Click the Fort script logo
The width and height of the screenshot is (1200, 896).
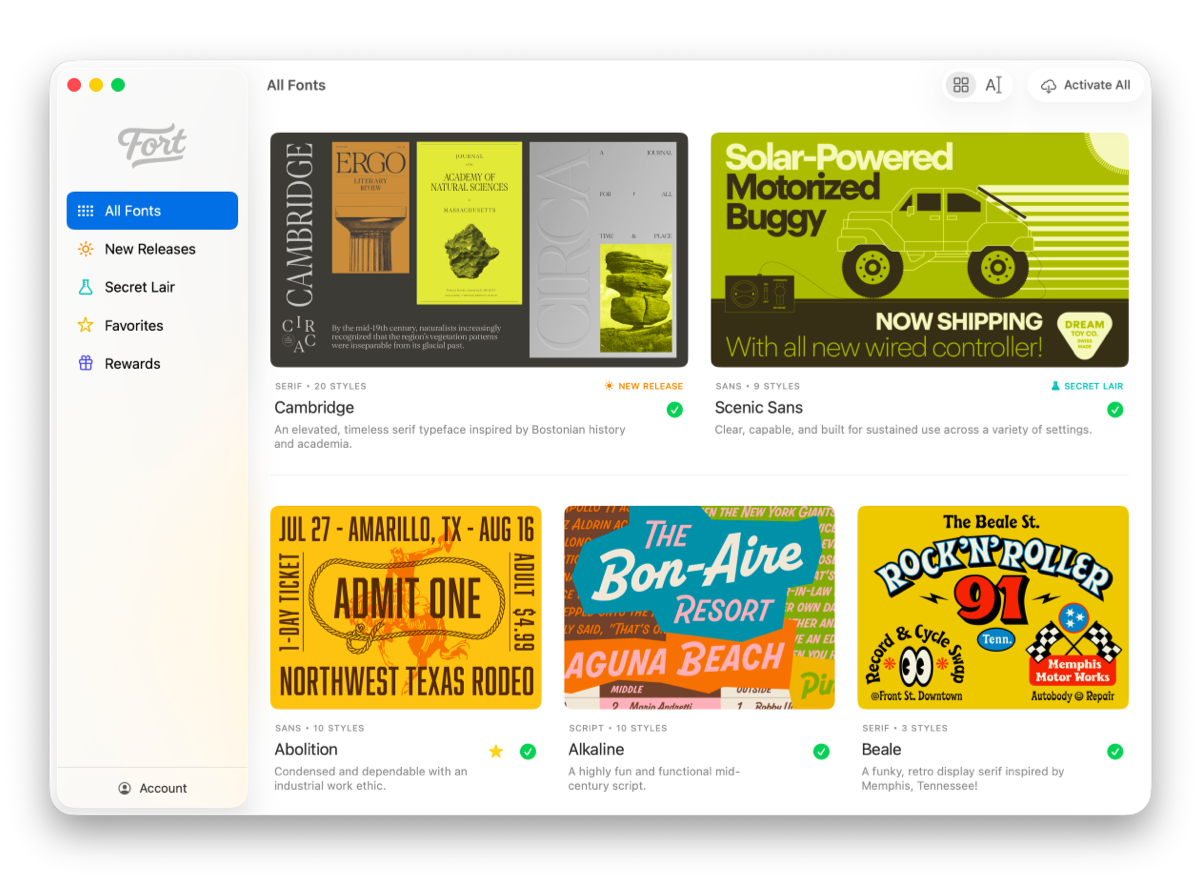point(152,144)
